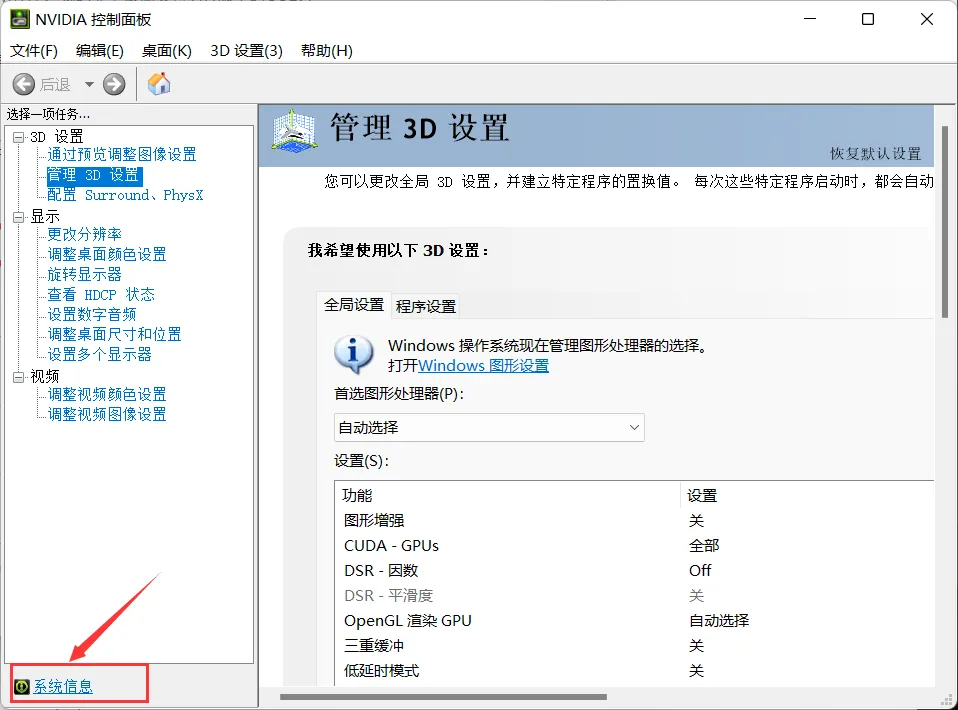Click the NVIDIA logo in the title bar
Viewport: 958px width, 710px height.
[20, 19]
